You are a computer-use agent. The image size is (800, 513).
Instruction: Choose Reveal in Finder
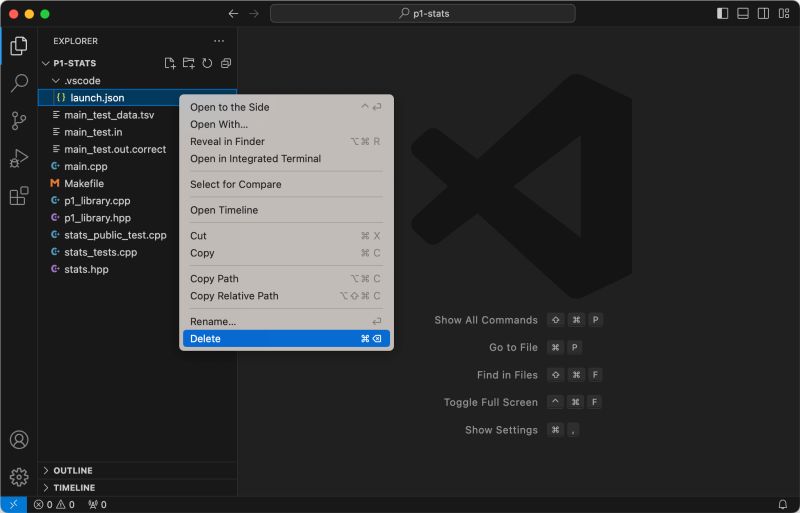coord(286,141)
